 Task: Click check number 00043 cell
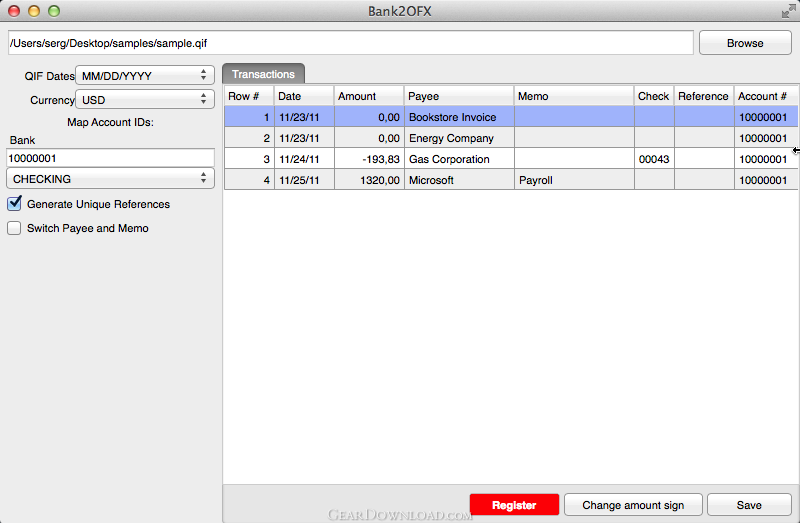point(654,159)
